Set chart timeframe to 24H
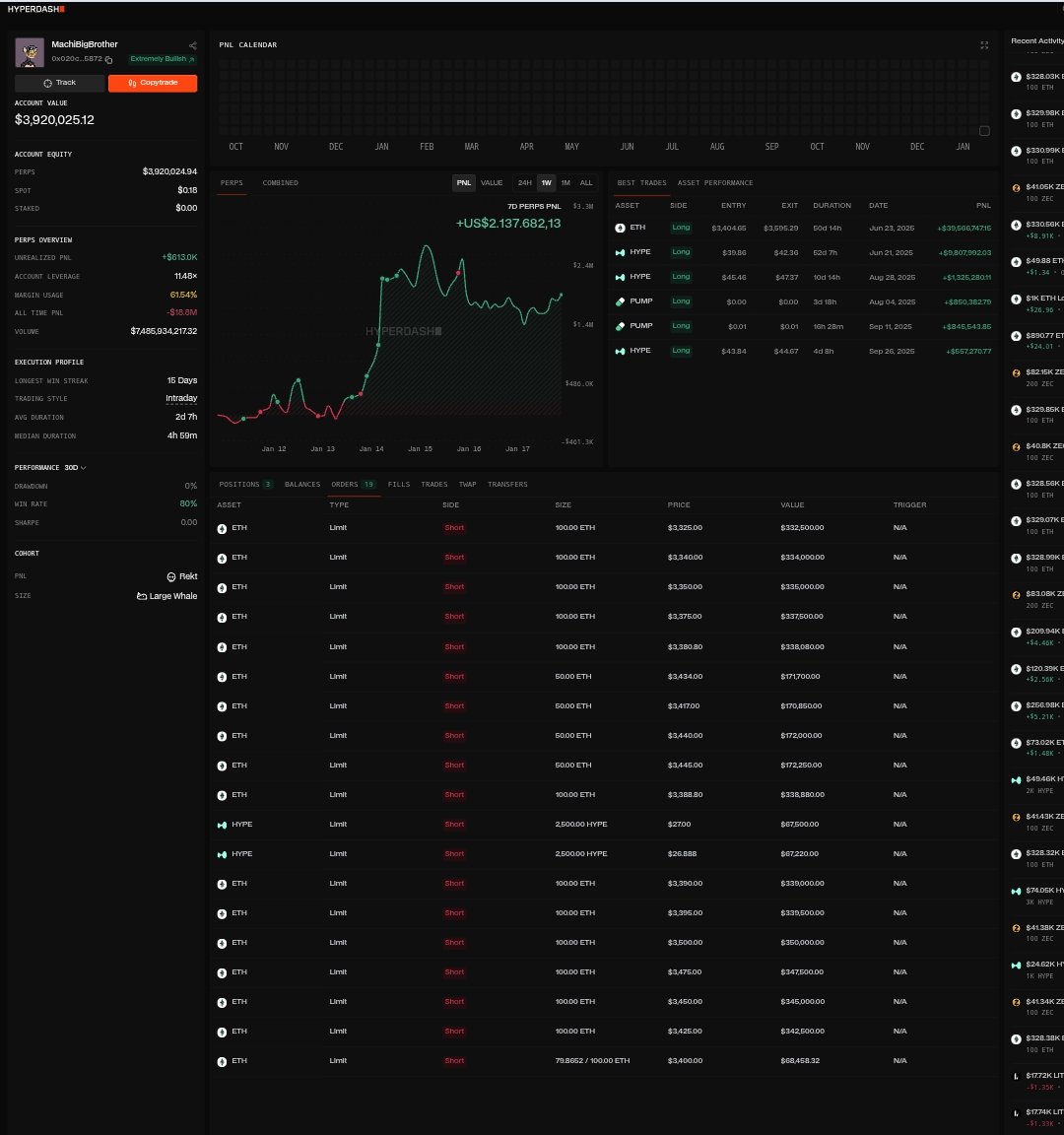 525,183
